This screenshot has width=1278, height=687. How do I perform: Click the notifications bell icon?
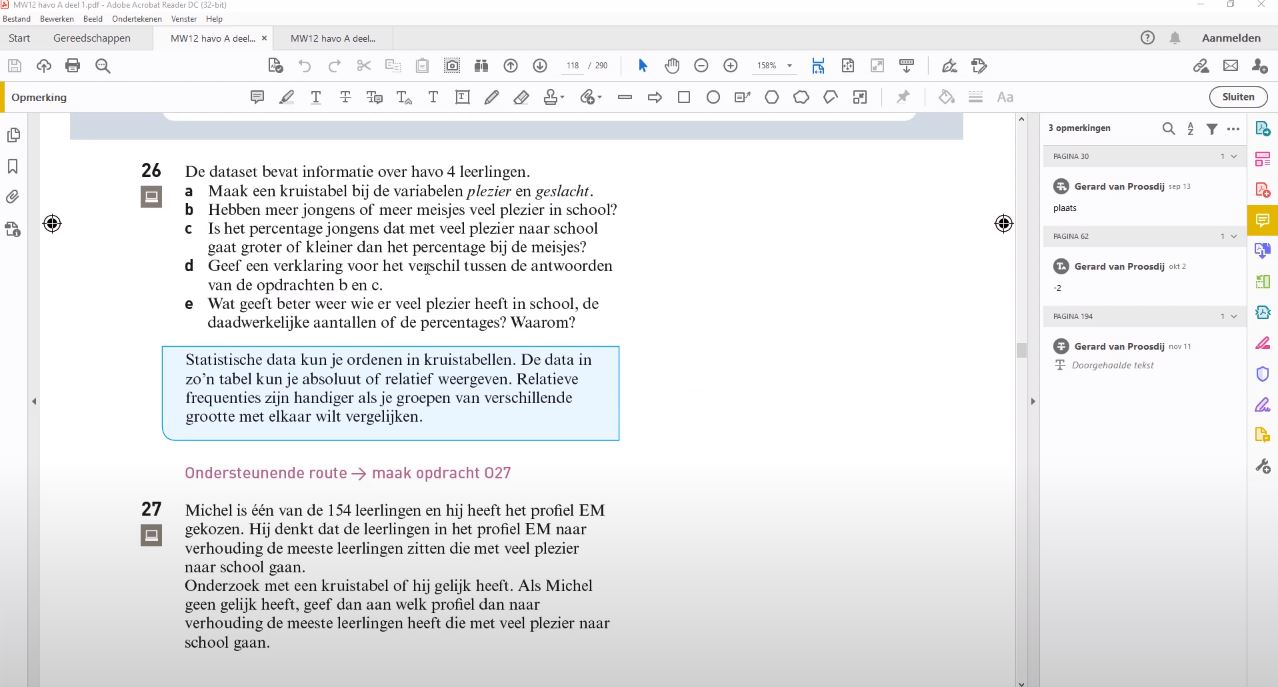(1175, 38)
